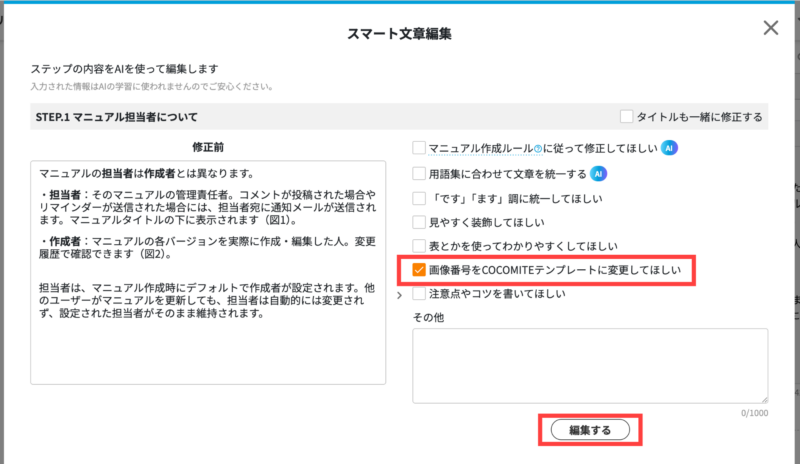The image size is (800, 464).
Task: Click the スマート文章編集 title
Action: (399, 34)
